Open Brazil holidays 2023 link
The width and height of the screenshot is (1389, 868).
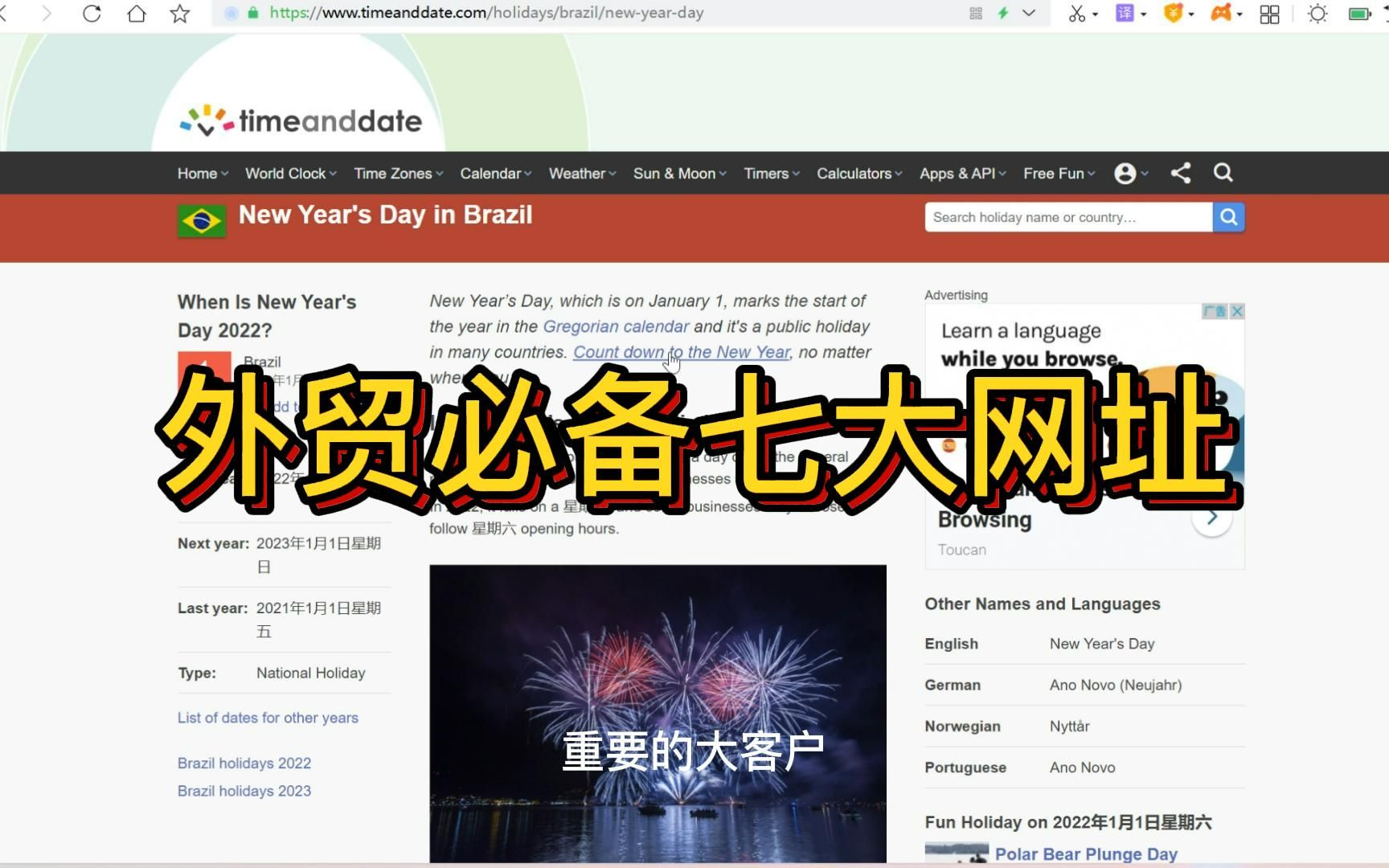tap(244, 790)
